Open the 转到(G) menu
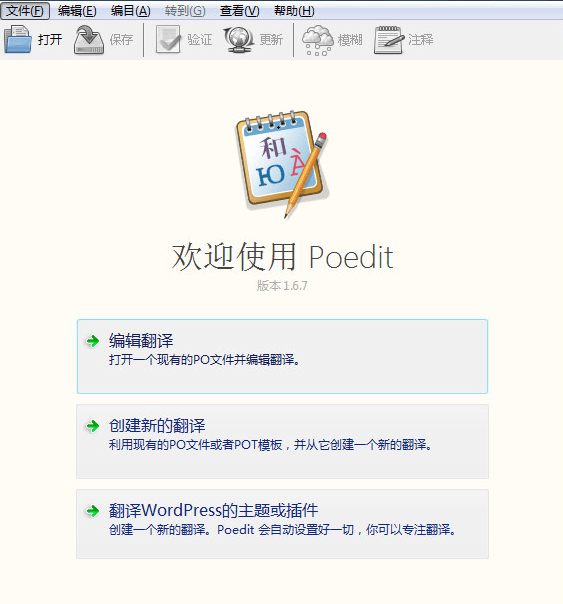 pyautogui.click(x=185, y=11)
